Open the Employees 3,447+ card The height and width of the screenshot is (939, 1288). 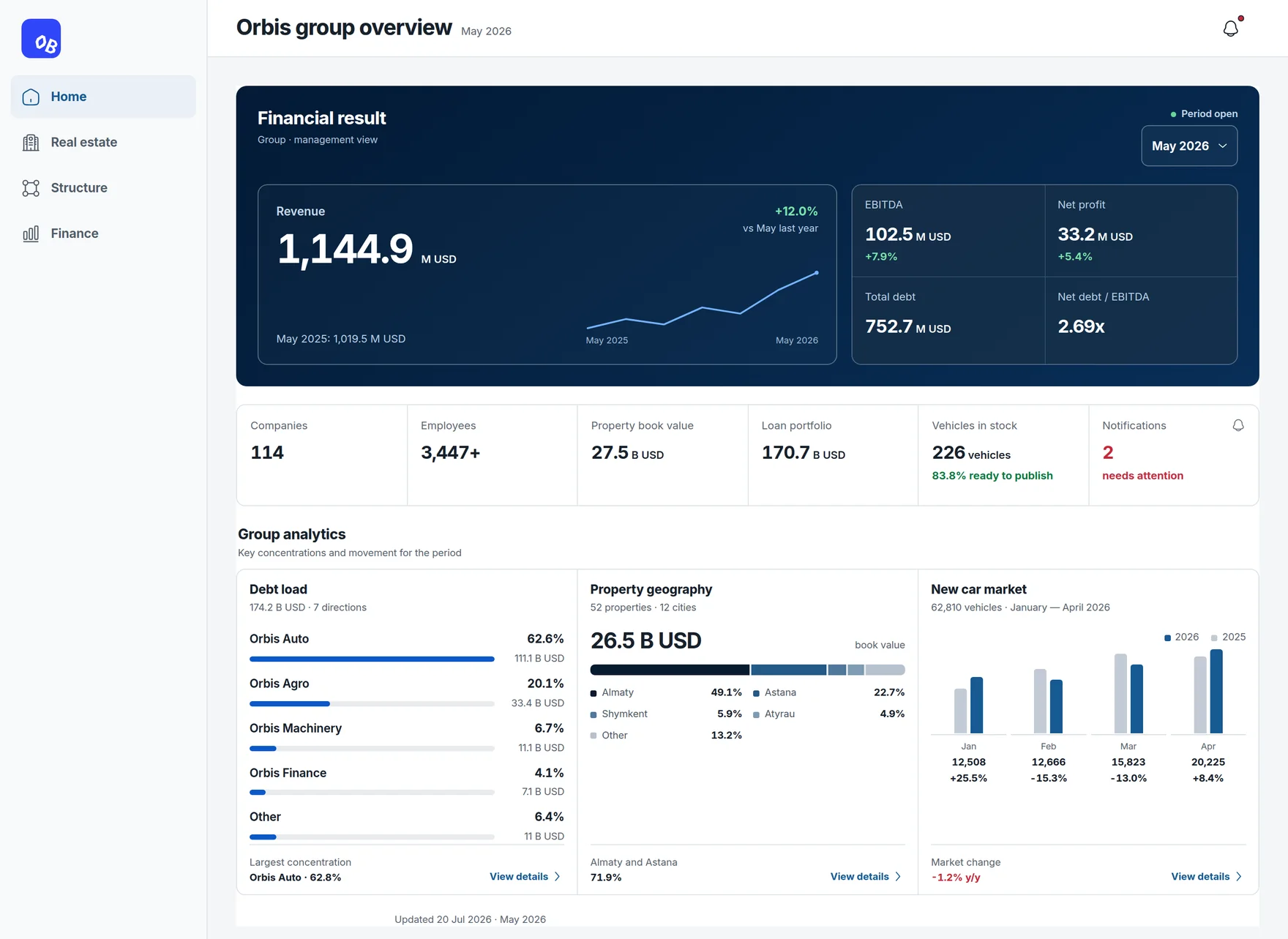pos(492,454)
